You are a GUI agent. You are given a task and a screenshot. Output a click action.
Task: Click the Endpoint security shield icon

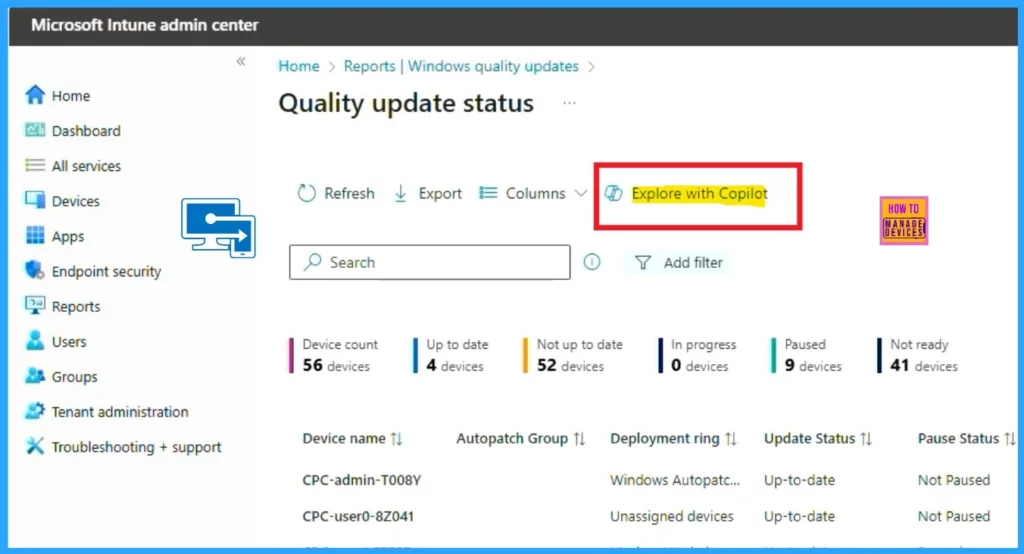[x=35, y=270]
